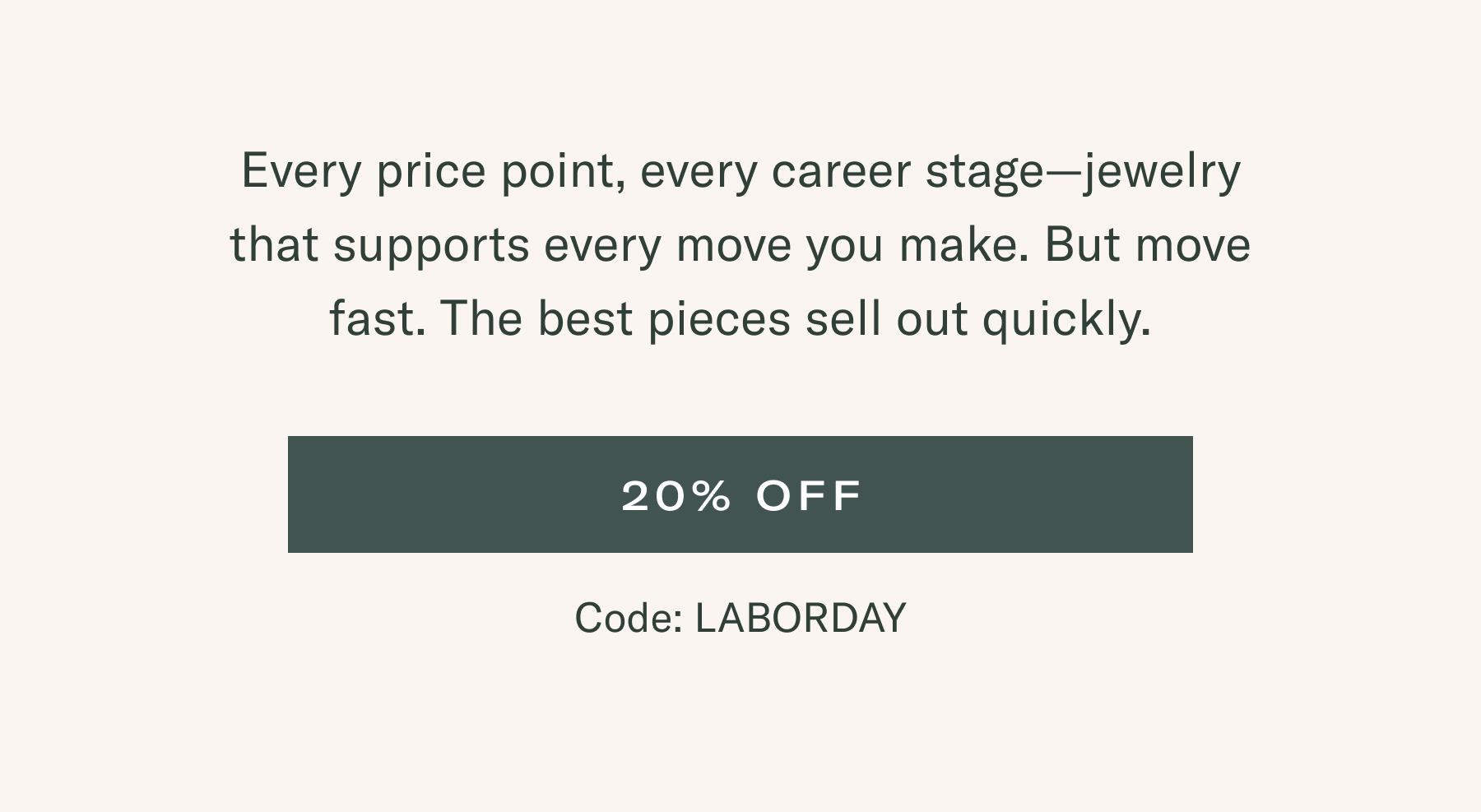
Task: Click the word "best" in the last line
Action: [585, 319]
